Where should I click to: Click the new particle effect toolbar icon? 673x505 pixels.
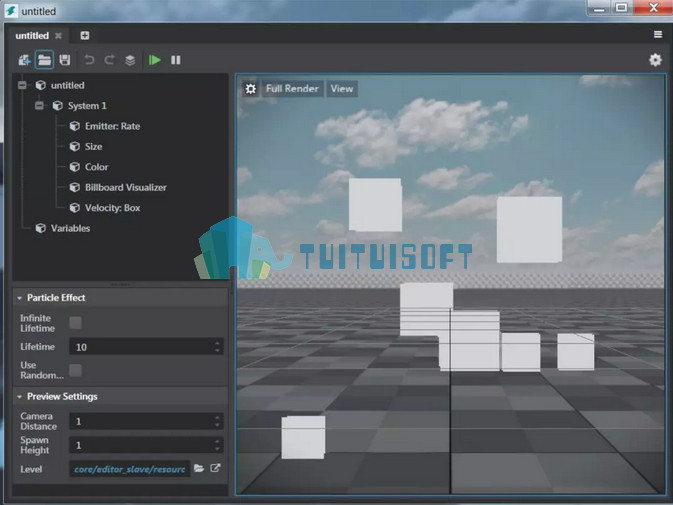[24, 60]
